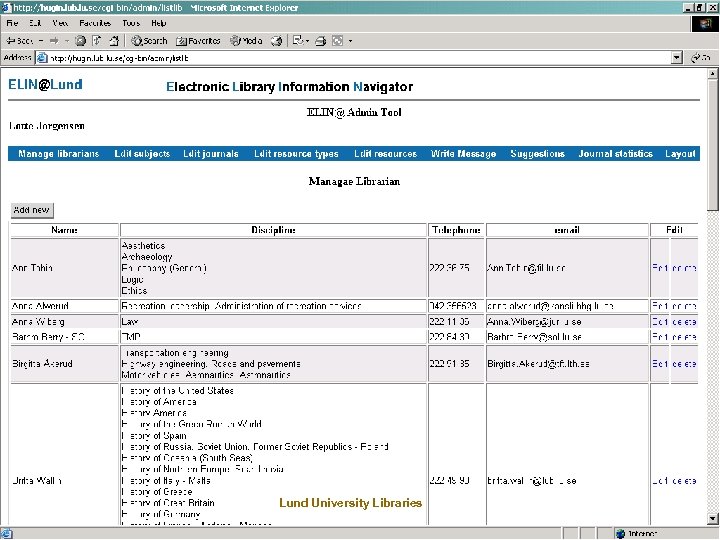Click the email column header
The width and height of the screenshot is (720, 540).
[567, 230]
